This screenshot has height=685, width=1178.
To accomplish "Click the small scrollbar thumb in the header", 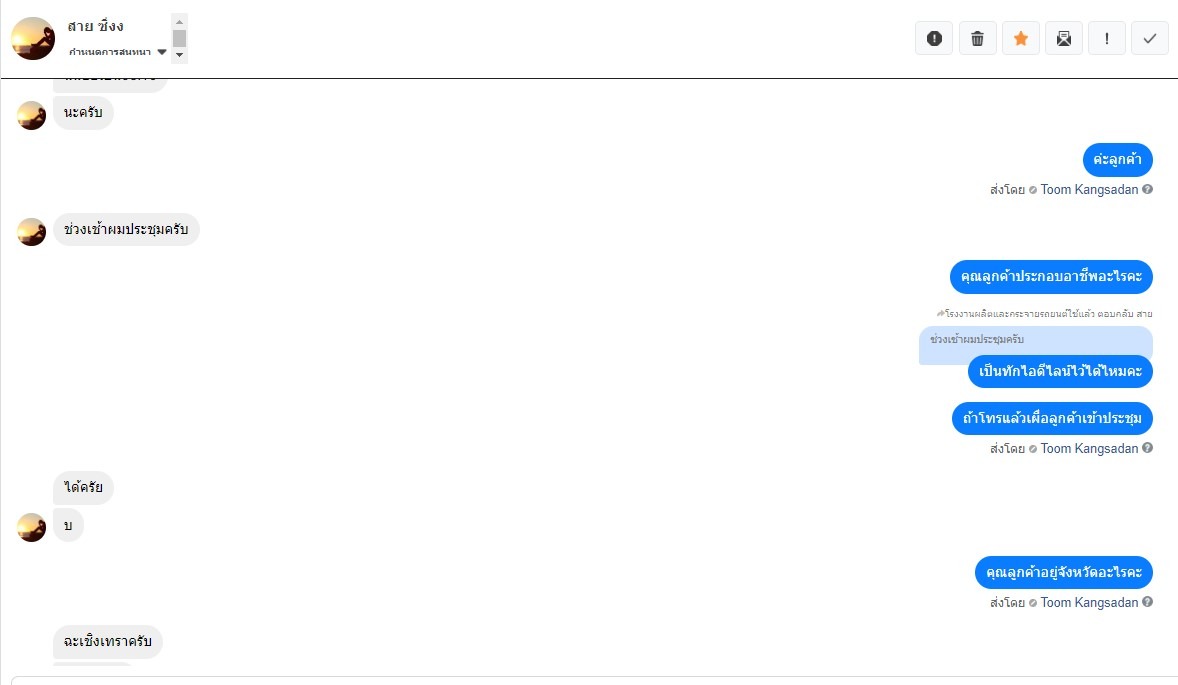I will click(179, 38).
